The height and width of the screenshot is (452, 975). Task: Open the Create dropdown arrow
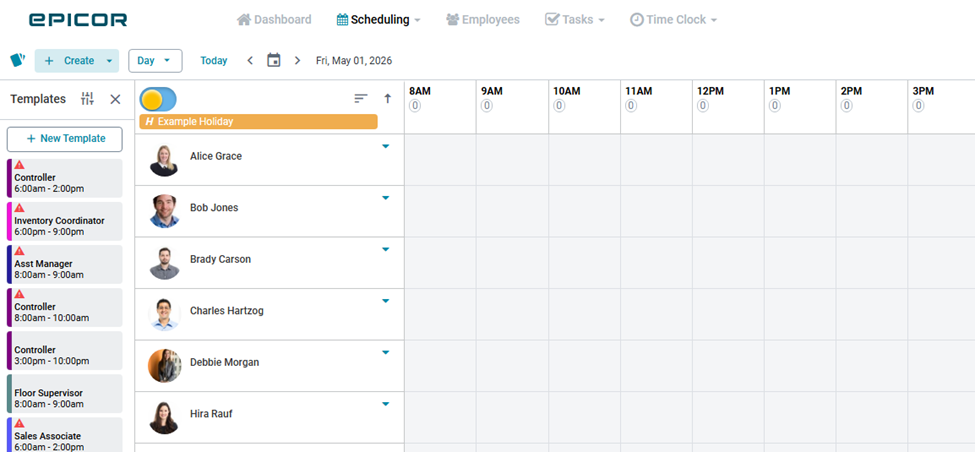point(109,61)
